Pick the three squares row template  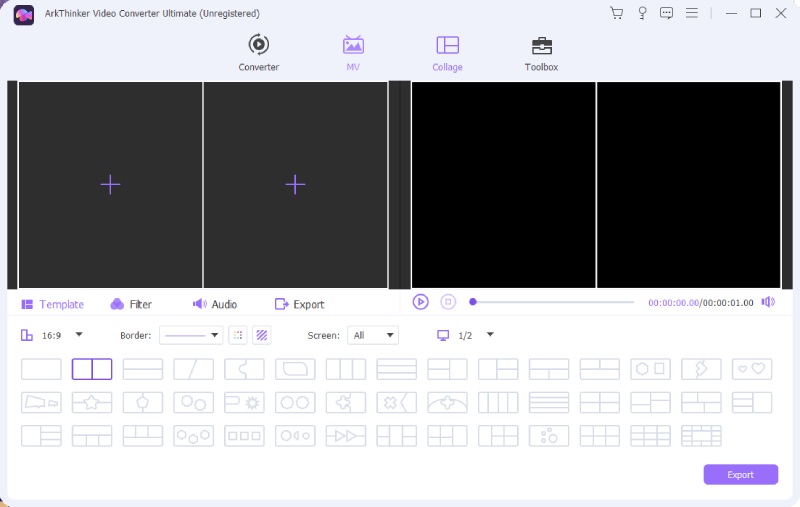pos(244,436)
